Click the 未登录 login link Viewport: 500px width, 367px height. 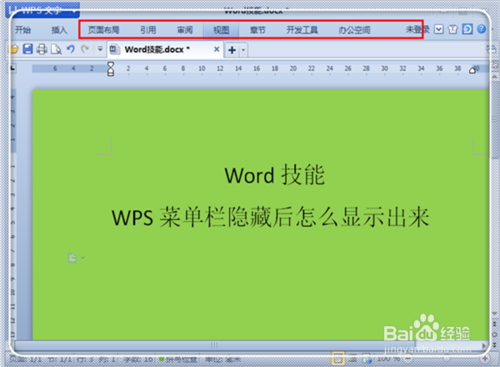[x=417, y=30]
